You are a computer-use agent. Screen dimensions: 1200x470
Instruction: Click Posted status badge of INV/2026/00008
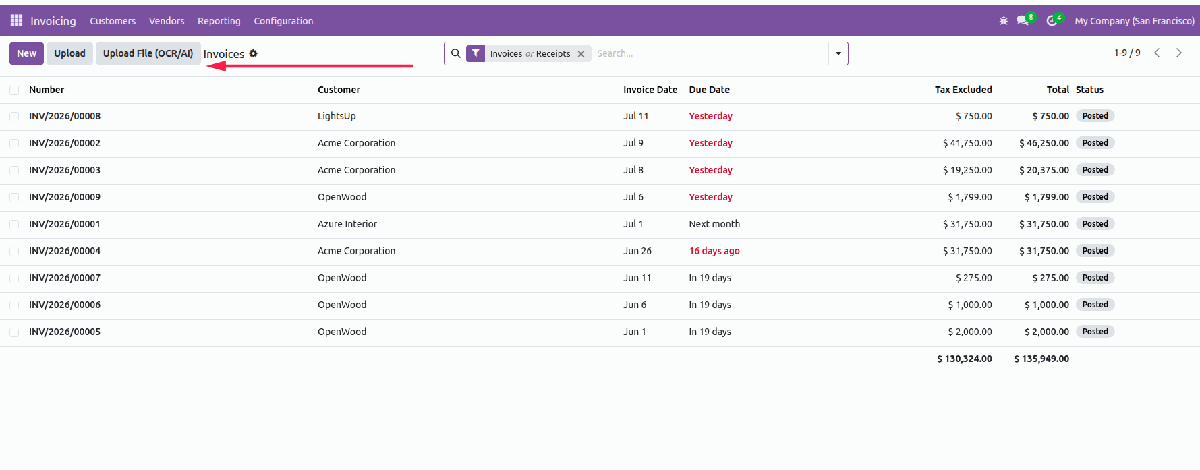point(1095,116)
